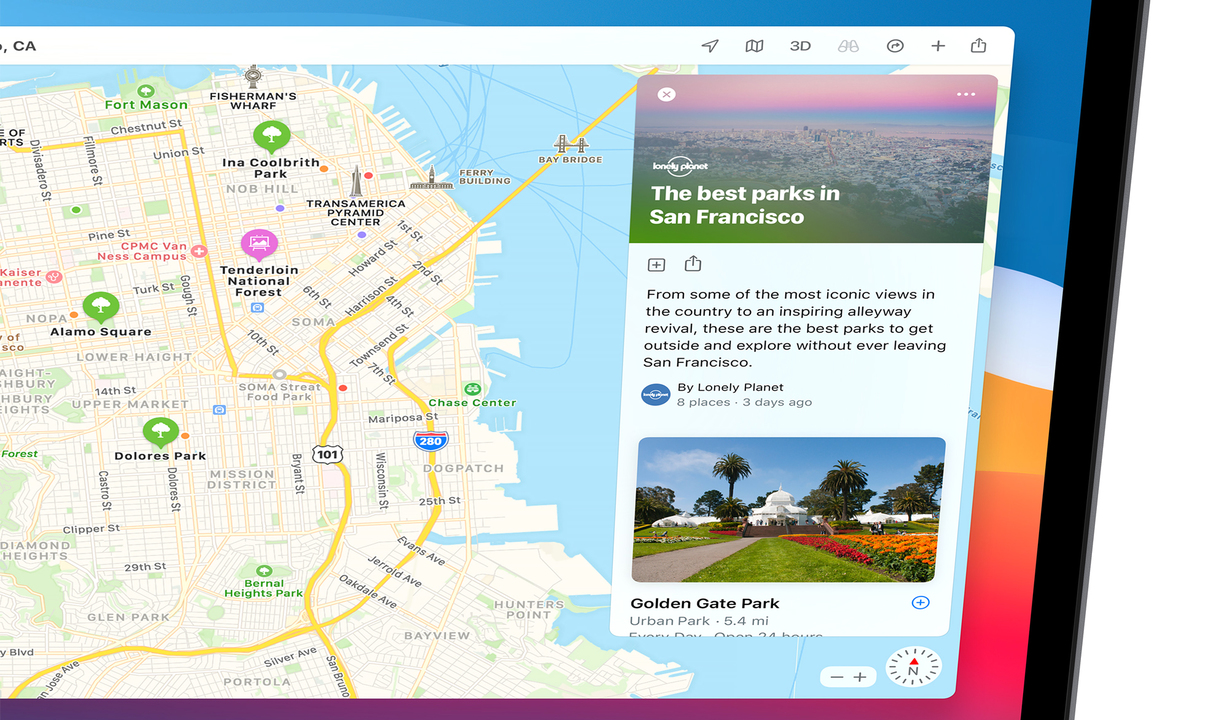Click the Kaiser Permanente hospital marker
This screenshot has height=720, width=1229.
pos(54,277)
